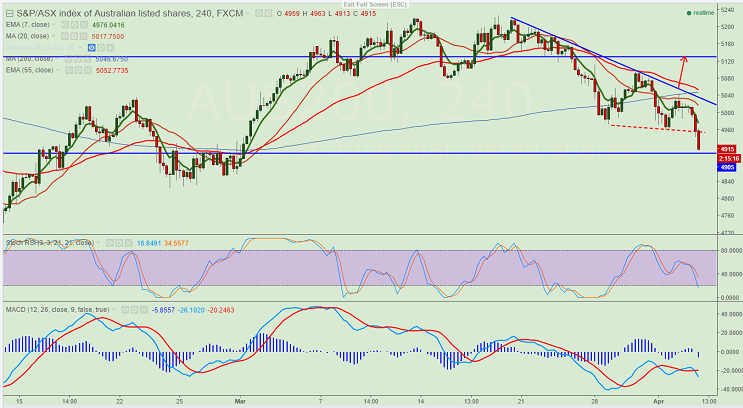Collapse the legend with the minus box icon
Image resolution: width=743 pixels, height=408 pixels.
click(x=9, y=13)
